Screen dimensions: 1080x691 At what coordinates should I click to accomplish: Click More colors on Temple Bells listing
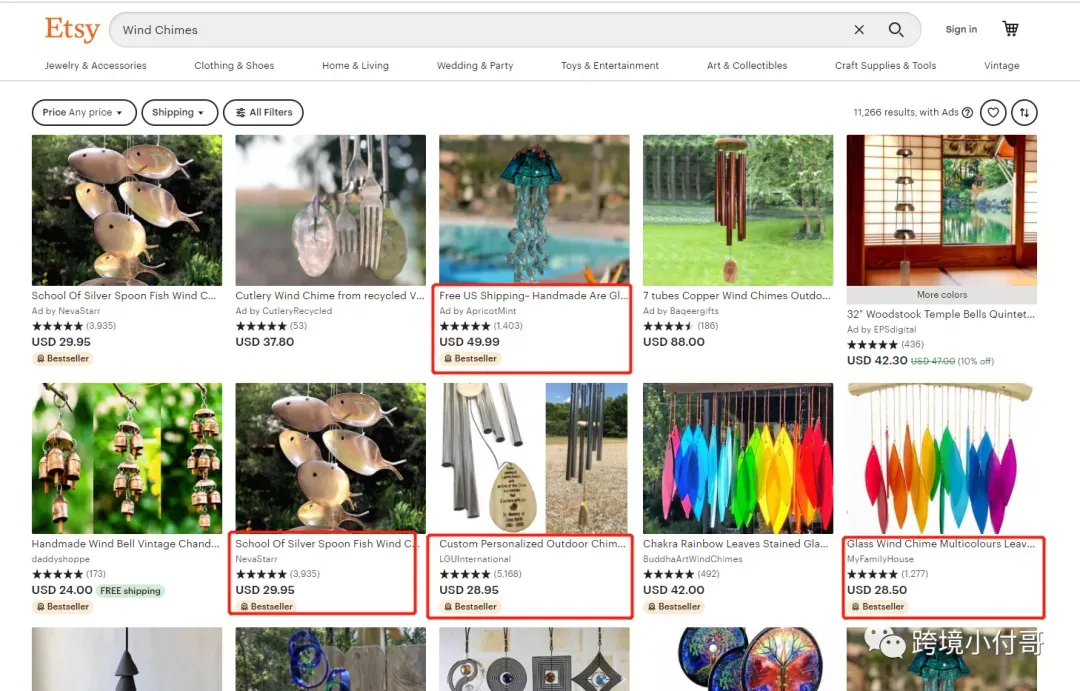(942, 295)
